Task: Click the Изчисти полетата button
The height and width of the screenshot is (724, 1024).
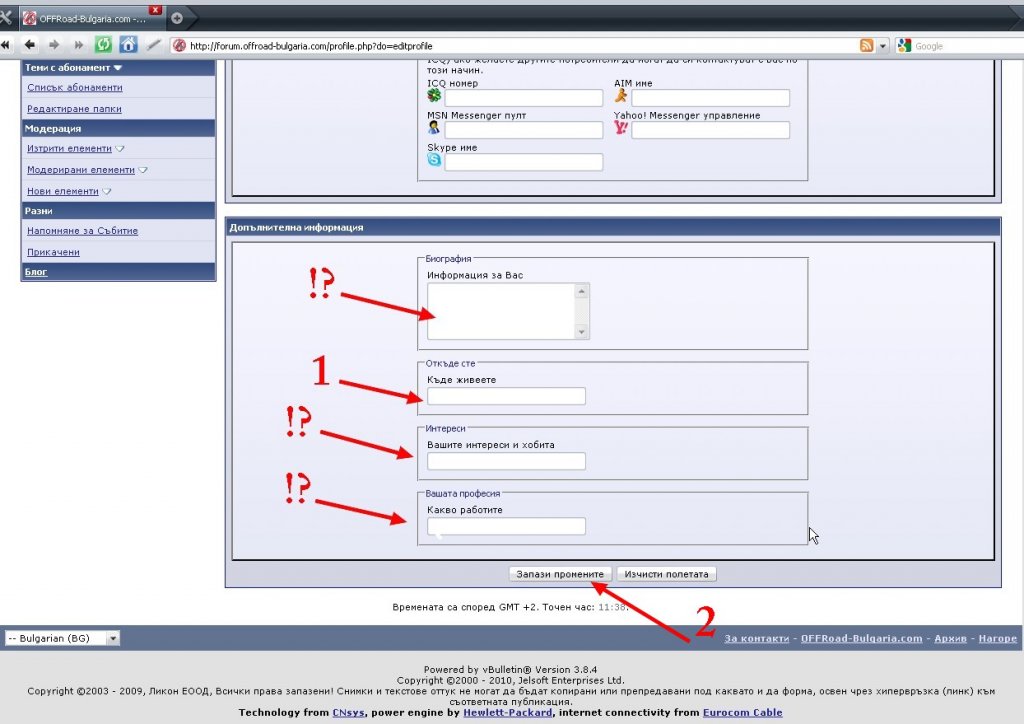Action: coord(666,574)
